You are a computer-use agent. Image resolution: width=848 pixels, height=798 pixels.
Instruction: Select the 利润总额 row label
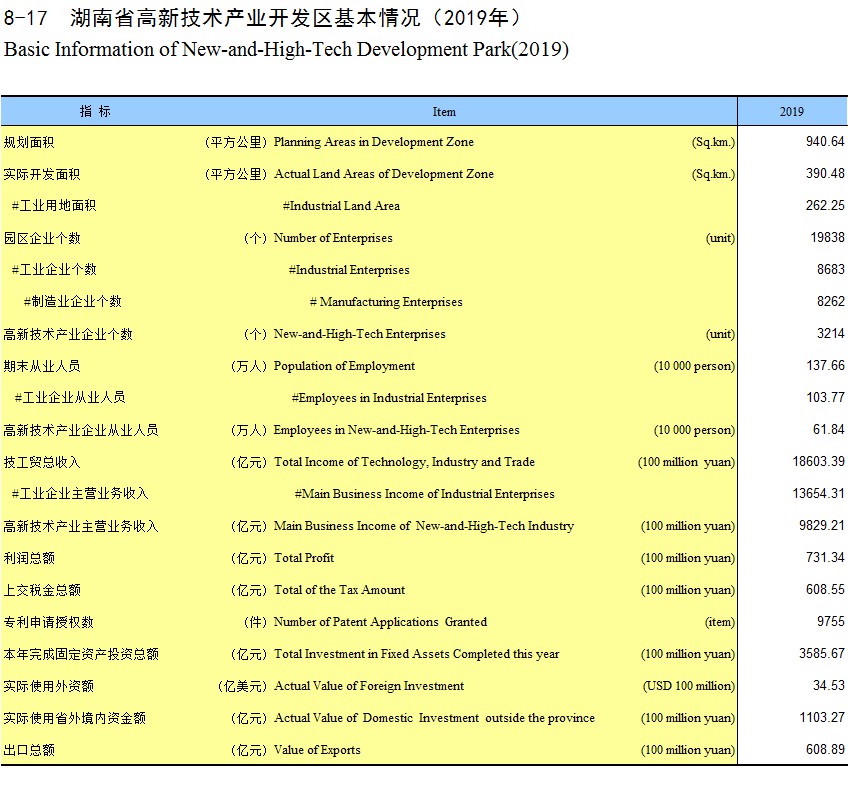29,558
